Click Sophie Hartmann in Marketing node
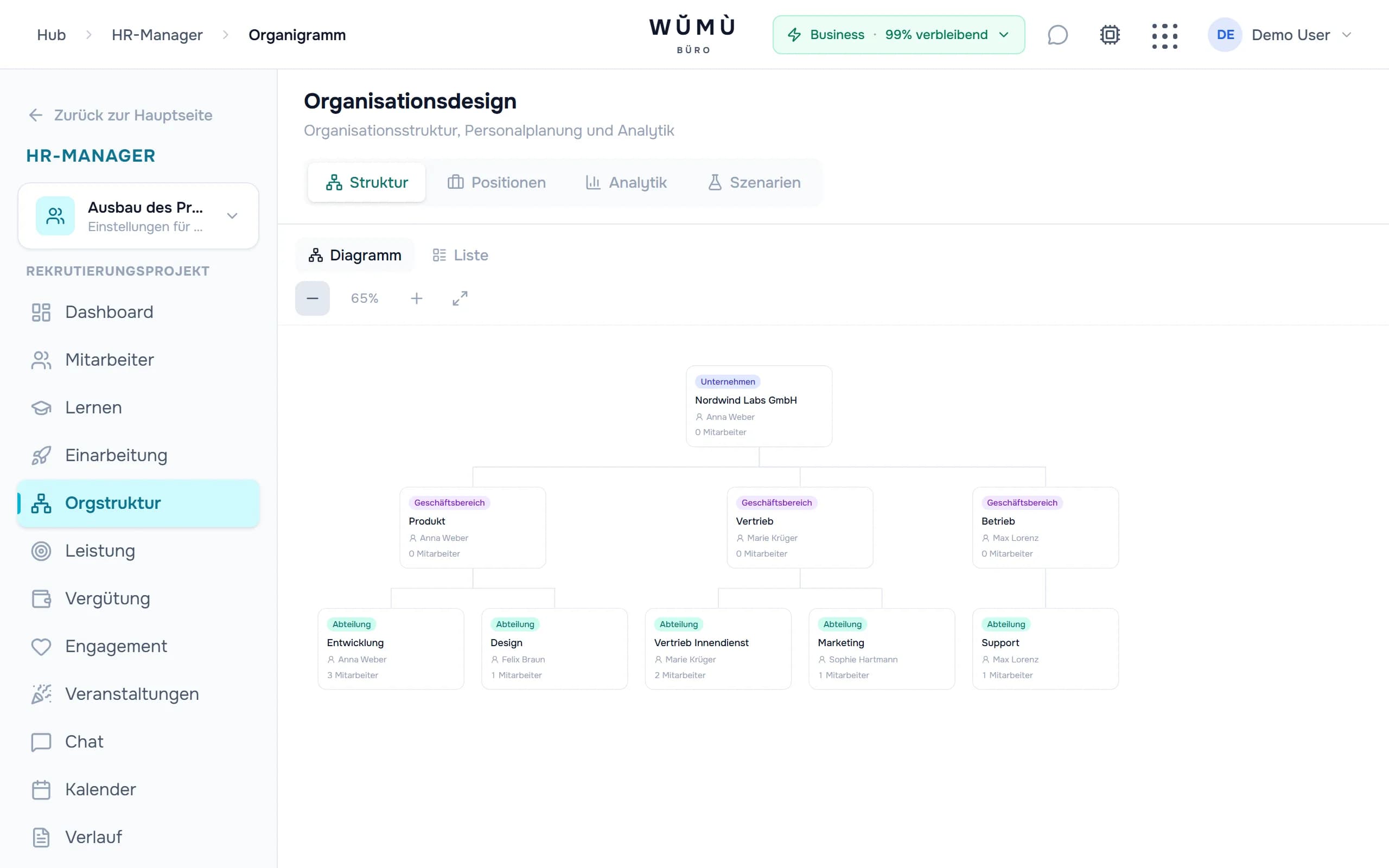The width and height of the screenshot is (1389, 868). pyautogui.click(x=863, y=660)
